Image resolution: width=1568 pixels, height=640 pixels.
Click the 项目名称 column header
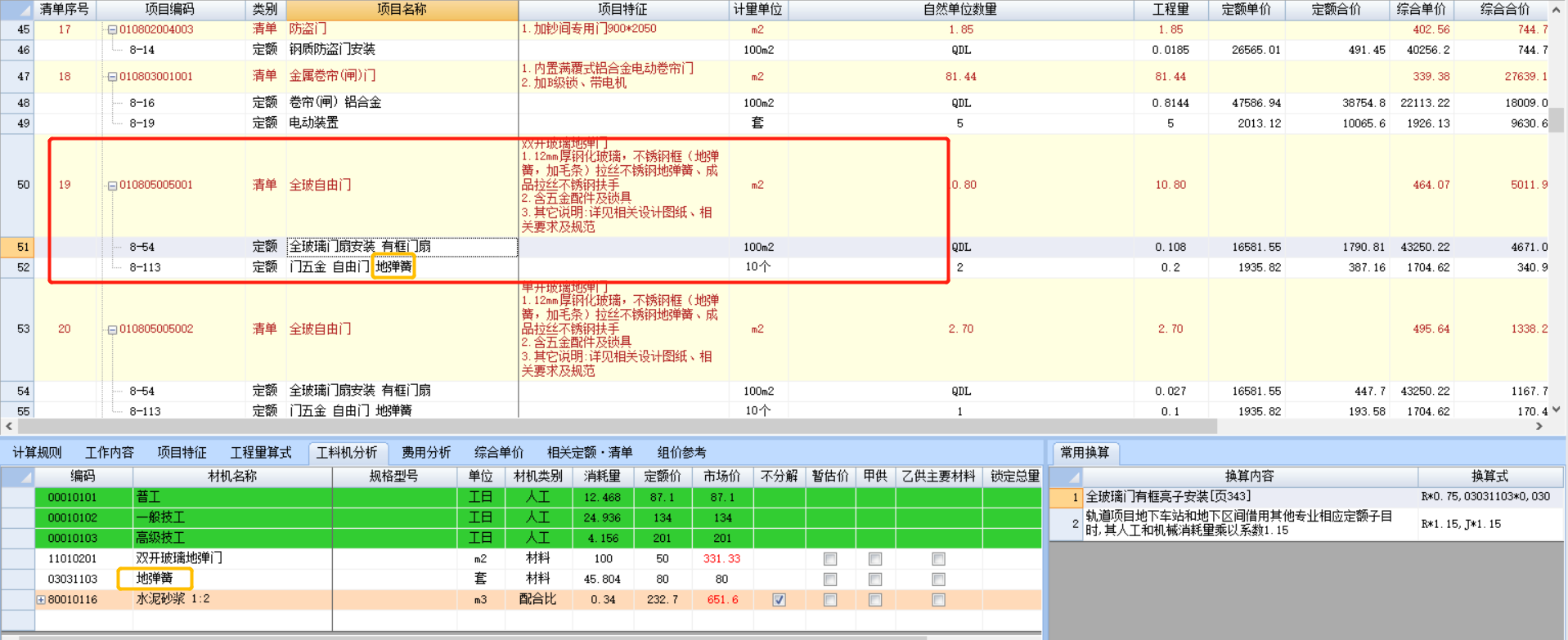tap(402, 10)
